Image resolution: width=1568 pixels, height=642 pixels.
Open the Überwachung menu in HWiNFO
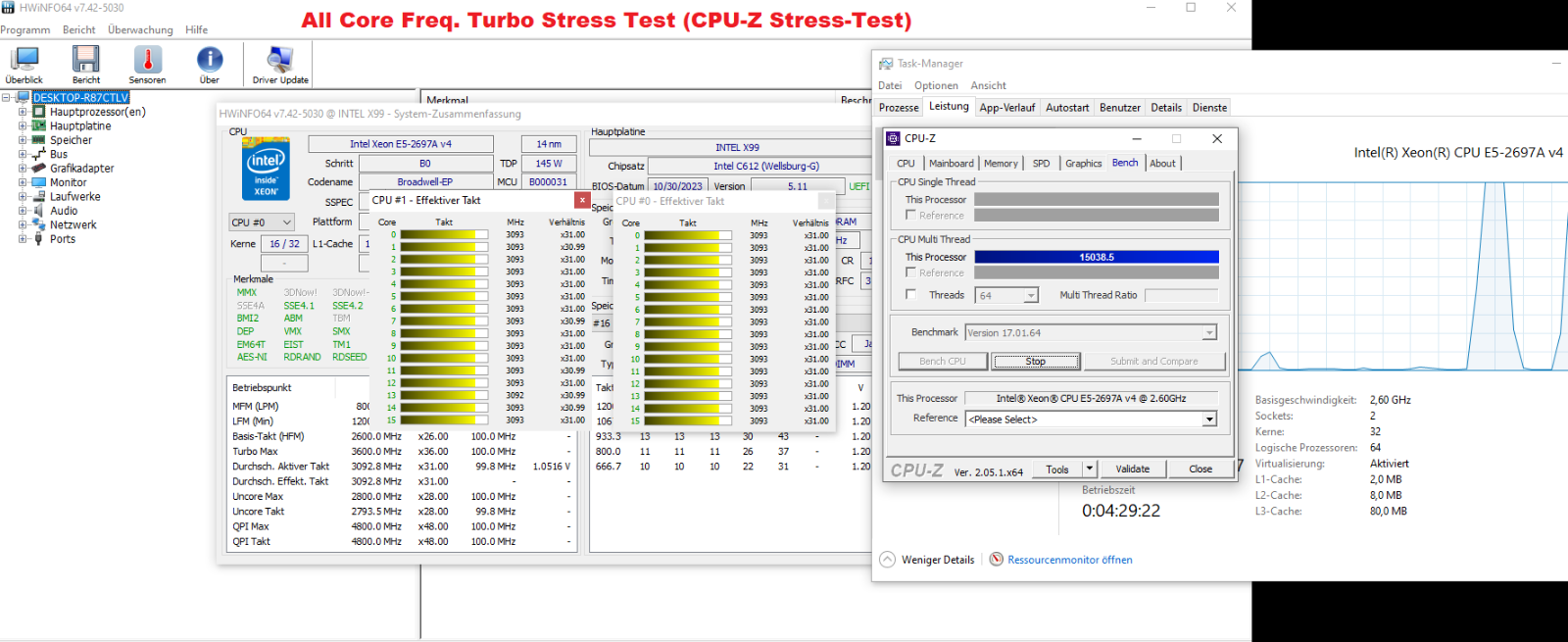click(x=140, y=30)
